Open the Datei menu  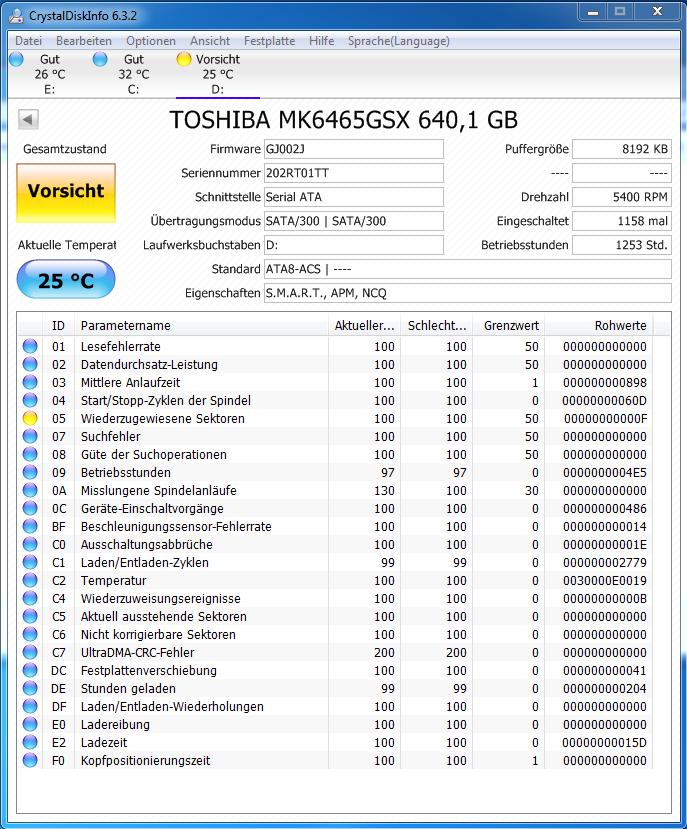click(x=29, y=41)
